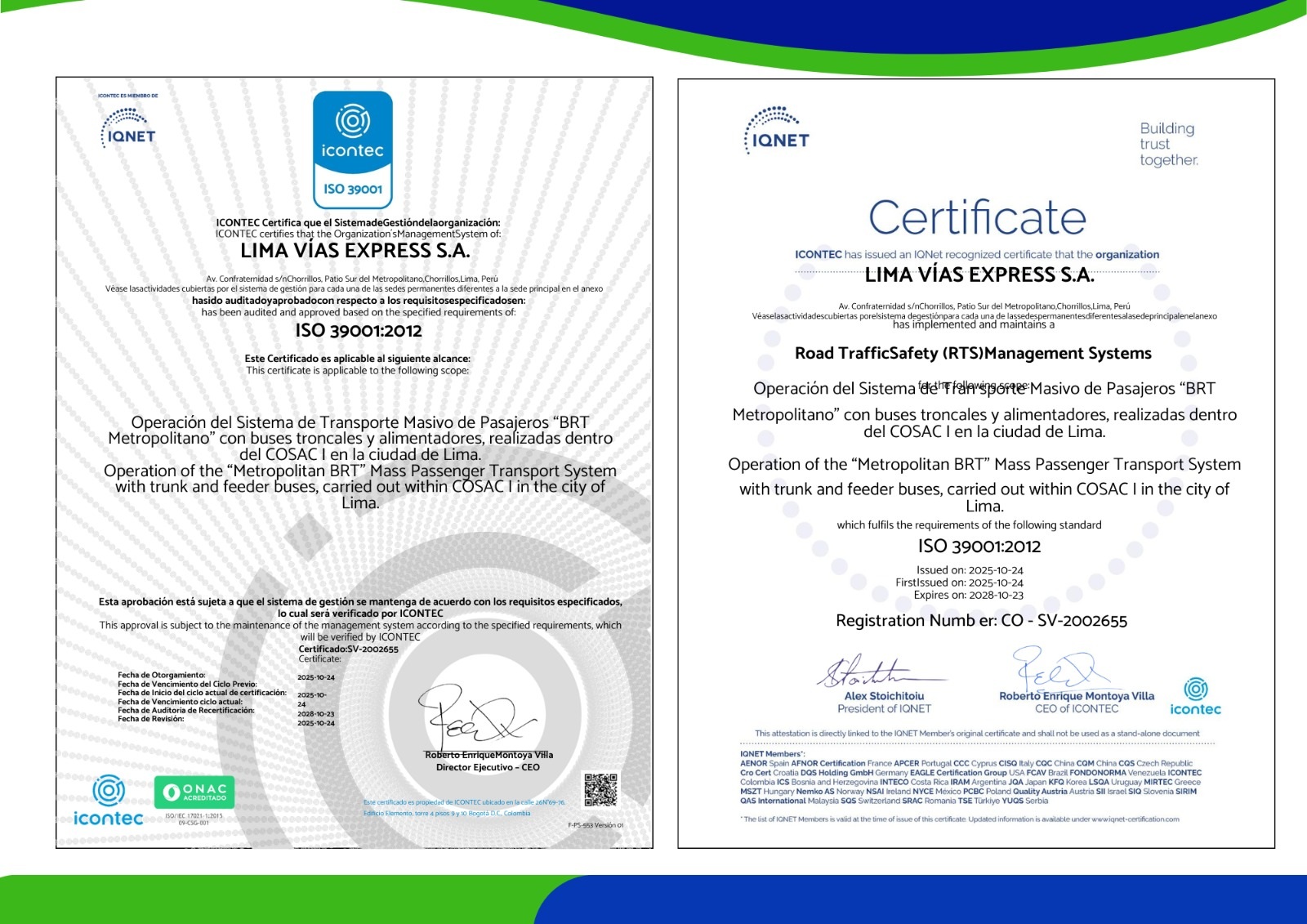
Task: Click the IQNET logo on the left certificate
Action: pyautogui.click(x=127, y=127)
